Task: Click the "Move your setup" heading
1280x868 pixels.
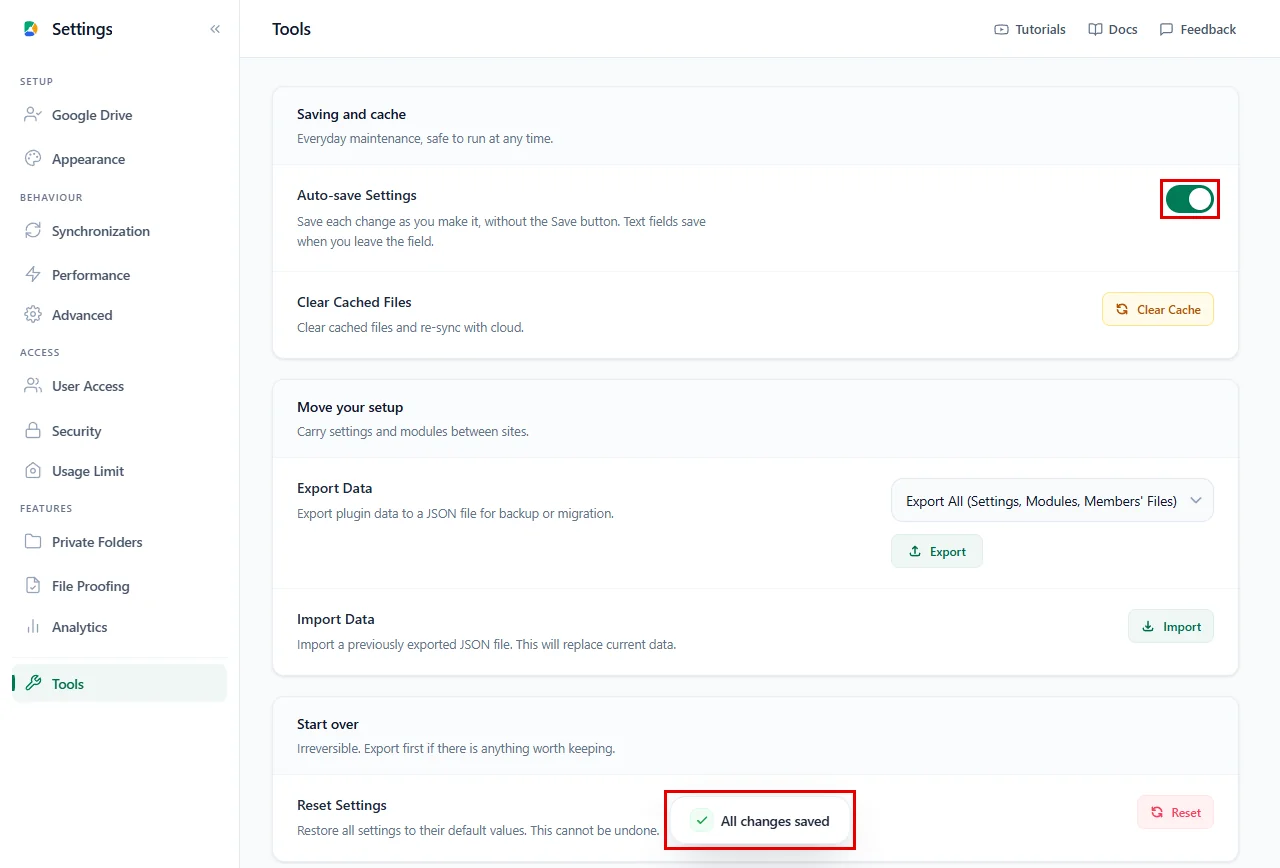Action: (350, 407)
